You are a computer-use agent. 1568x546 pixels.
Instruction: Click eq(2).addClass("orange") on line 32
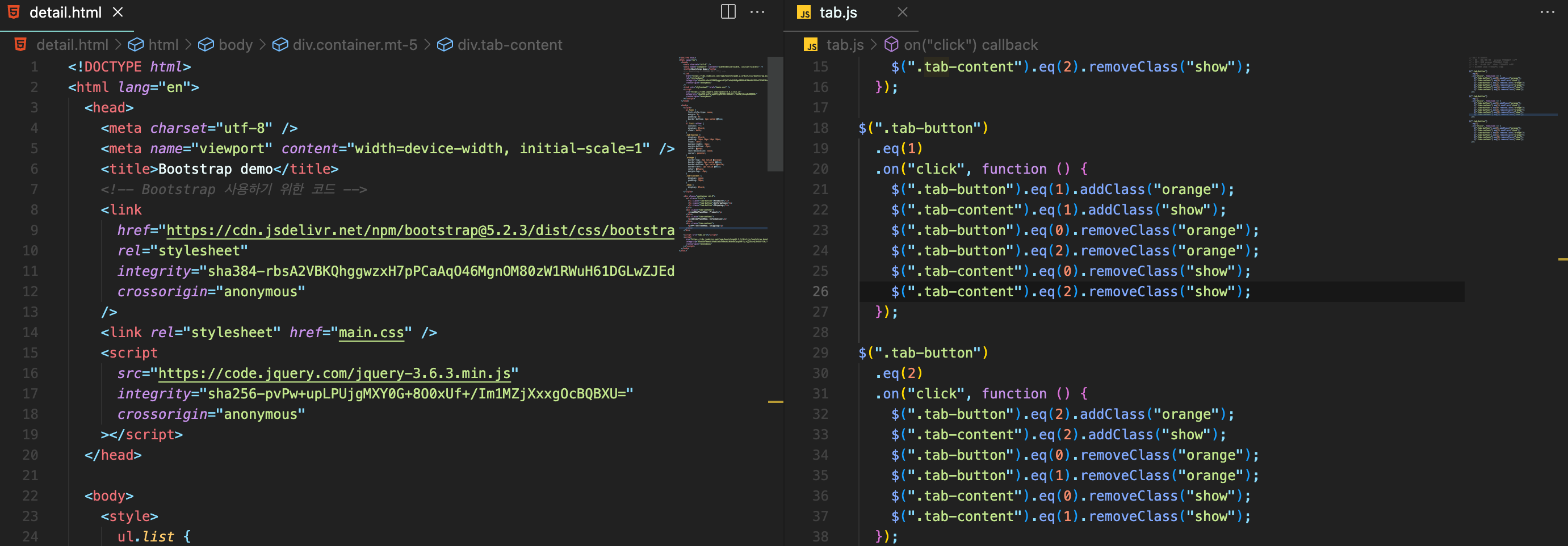[x=1129, y=414]
